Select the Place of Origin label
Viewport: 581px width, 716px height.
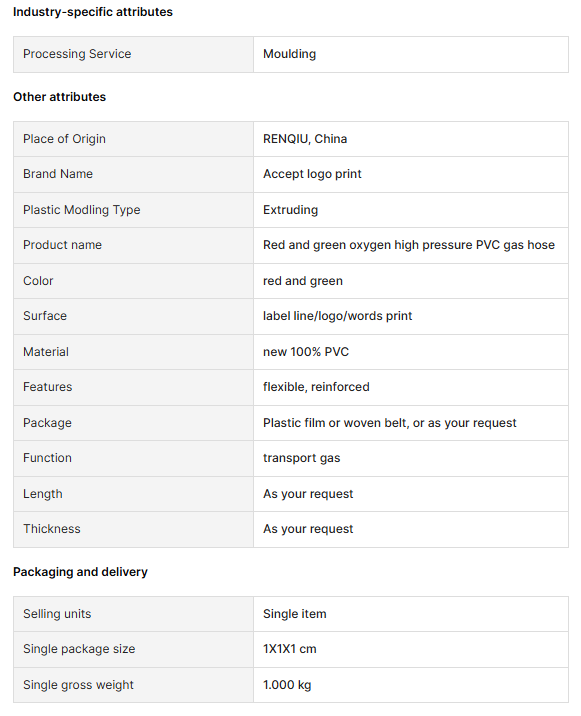(x=64, y=139)
